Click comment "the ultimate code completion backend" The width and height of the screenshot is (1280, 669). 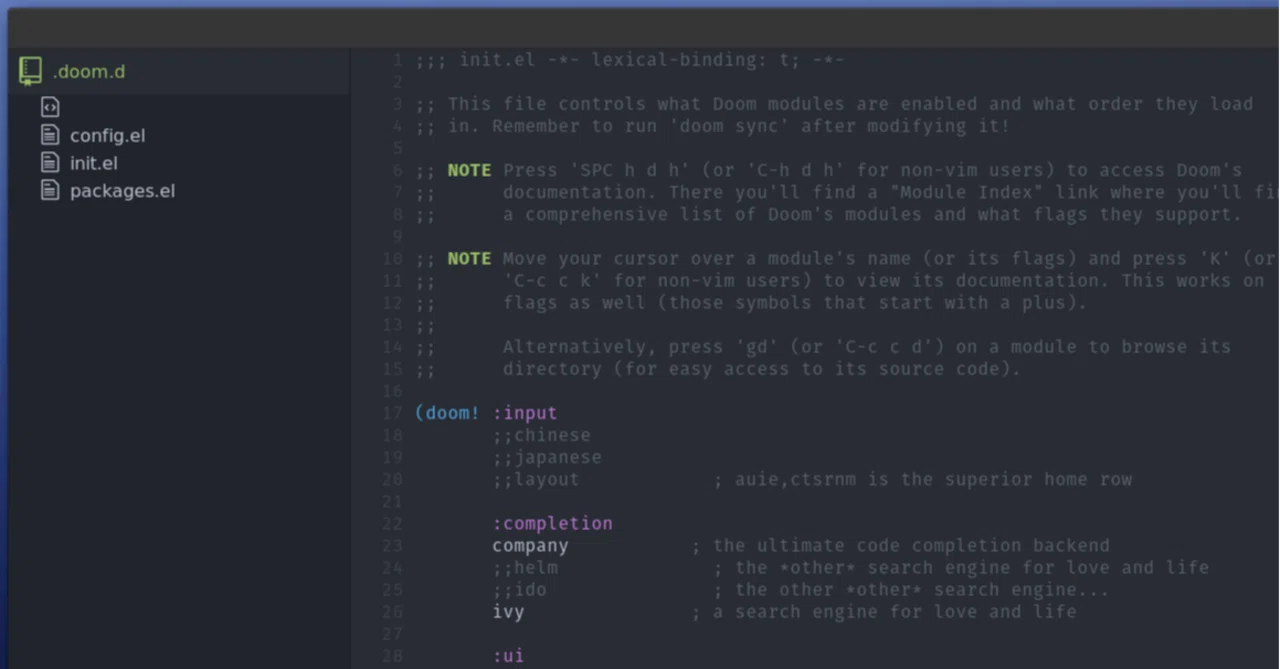(911, 545)
